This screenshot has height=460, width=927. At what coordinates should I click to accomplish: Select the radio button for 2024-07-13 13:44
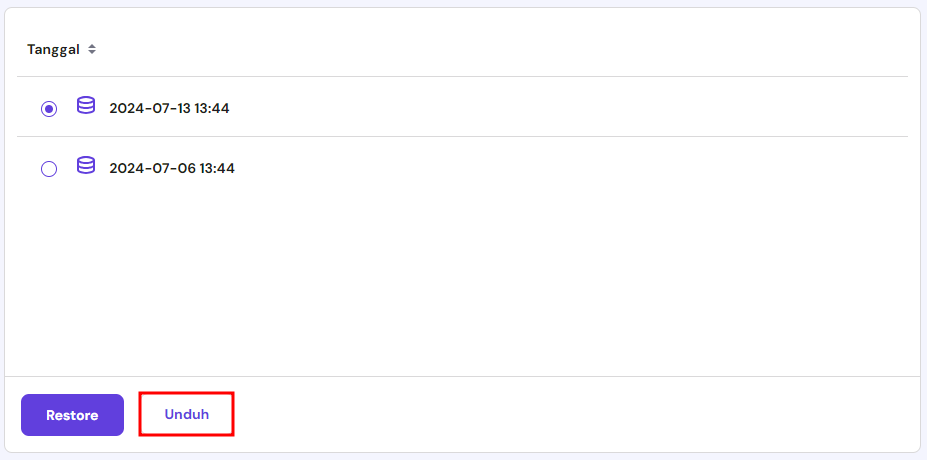coord(49,109)
